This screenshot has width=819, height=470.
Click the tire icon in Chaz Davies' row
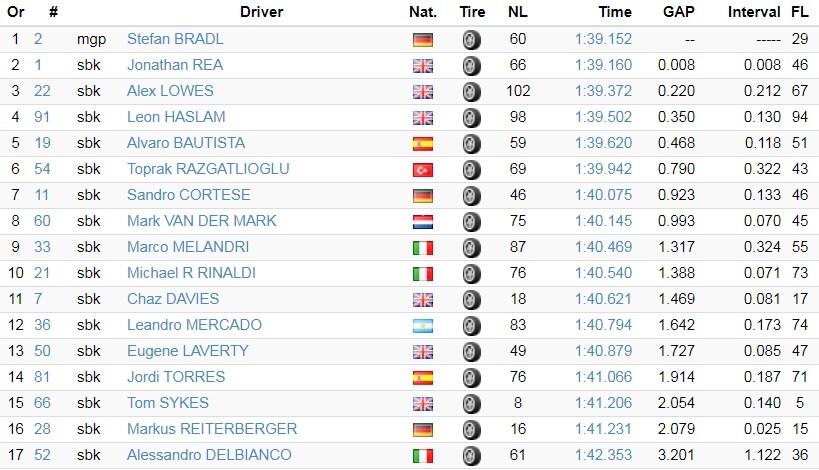point(471,300)
